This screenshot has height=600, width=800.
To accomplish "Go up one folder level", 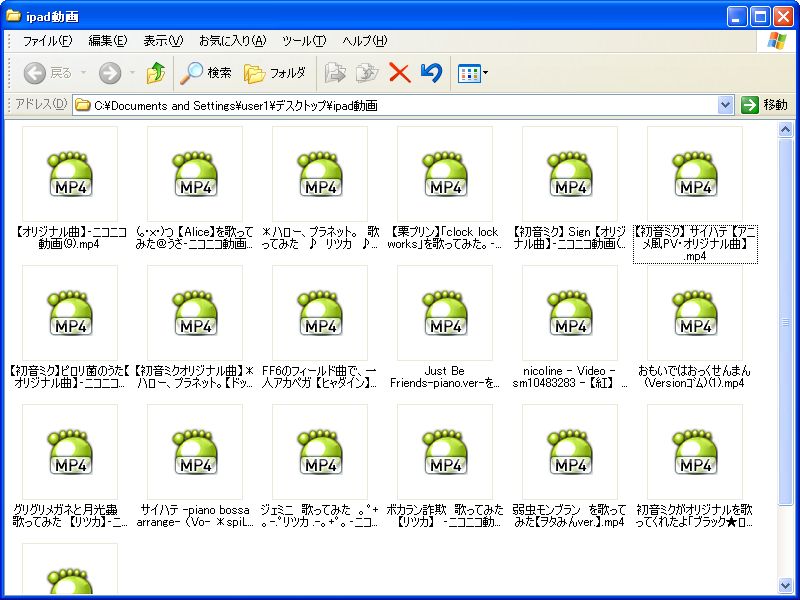I will pyautogui.click(x=156, y=73).
